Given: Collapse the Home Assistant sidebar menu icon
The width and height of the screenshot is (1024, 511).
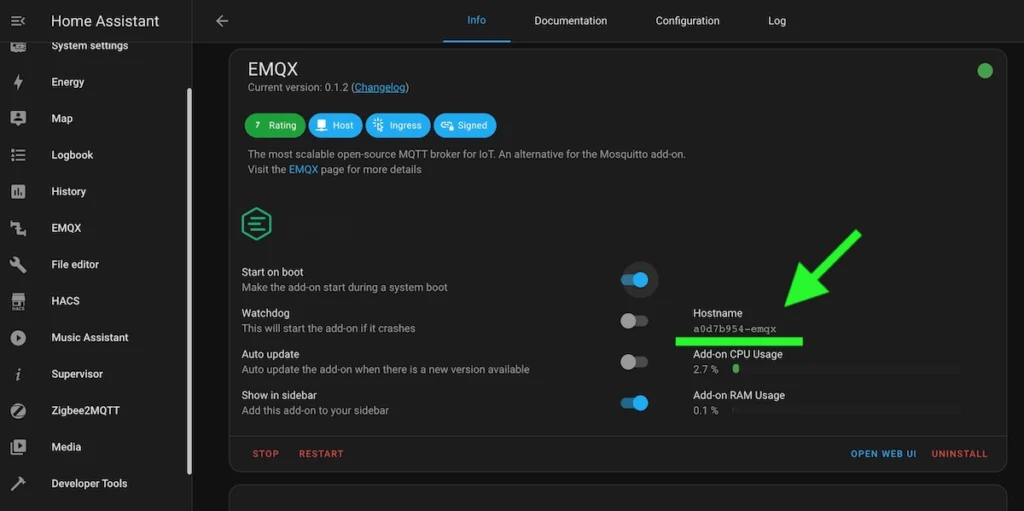Looking at the screenshot, I should (18, 21).
